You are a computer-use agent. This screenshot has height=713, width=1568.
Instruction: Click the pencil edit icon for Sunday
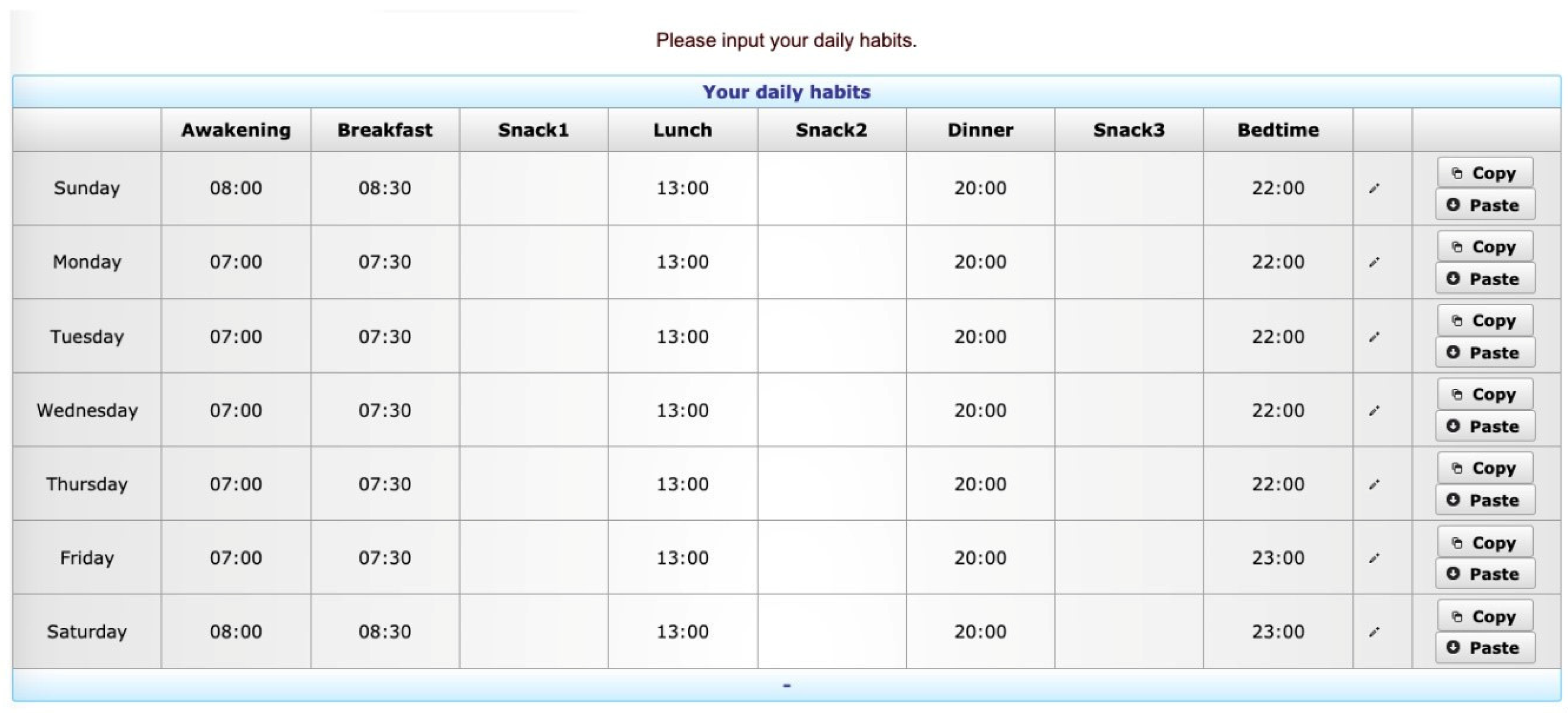click(x=1374, y=189)
